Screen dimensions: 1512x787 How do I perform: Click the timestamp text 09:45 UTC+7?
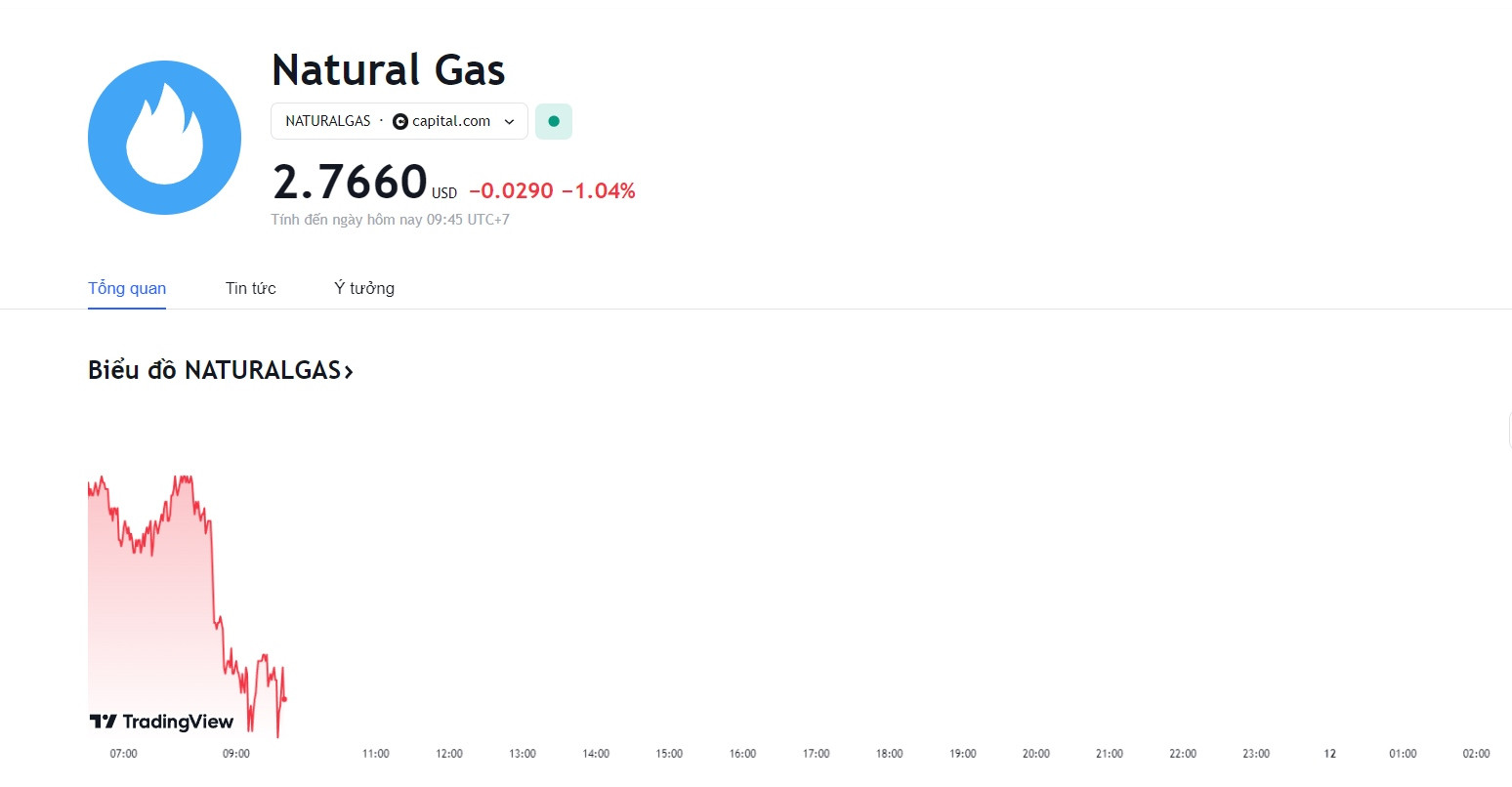pyautogui.click(x=468, y=220)
